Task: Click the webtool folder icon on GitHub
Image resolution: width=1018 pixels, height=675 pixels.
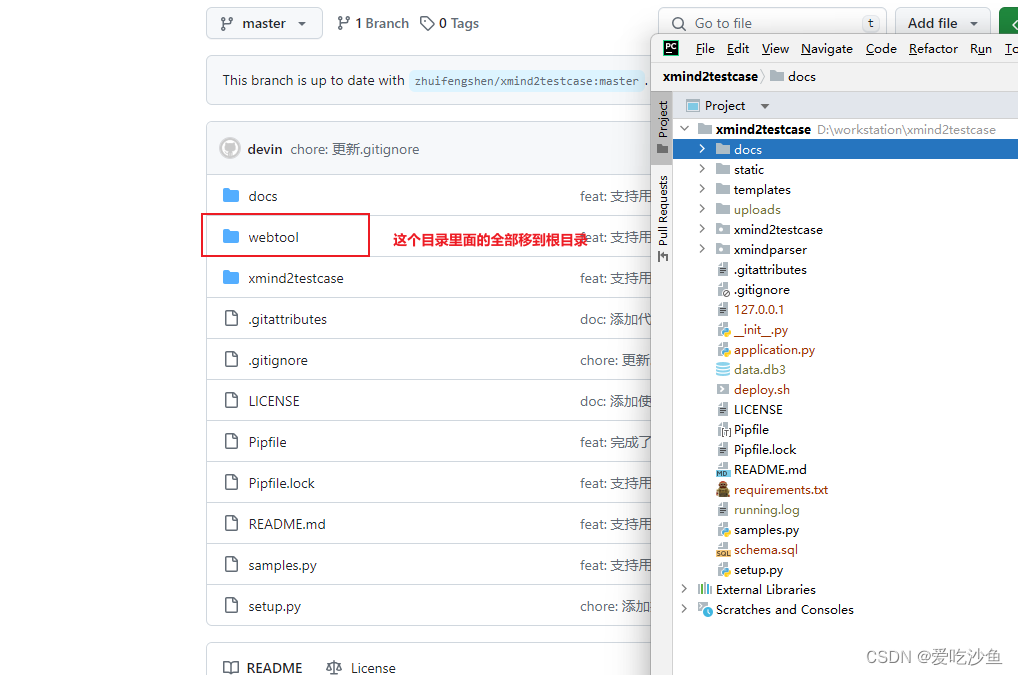Action: pos(231,236)
